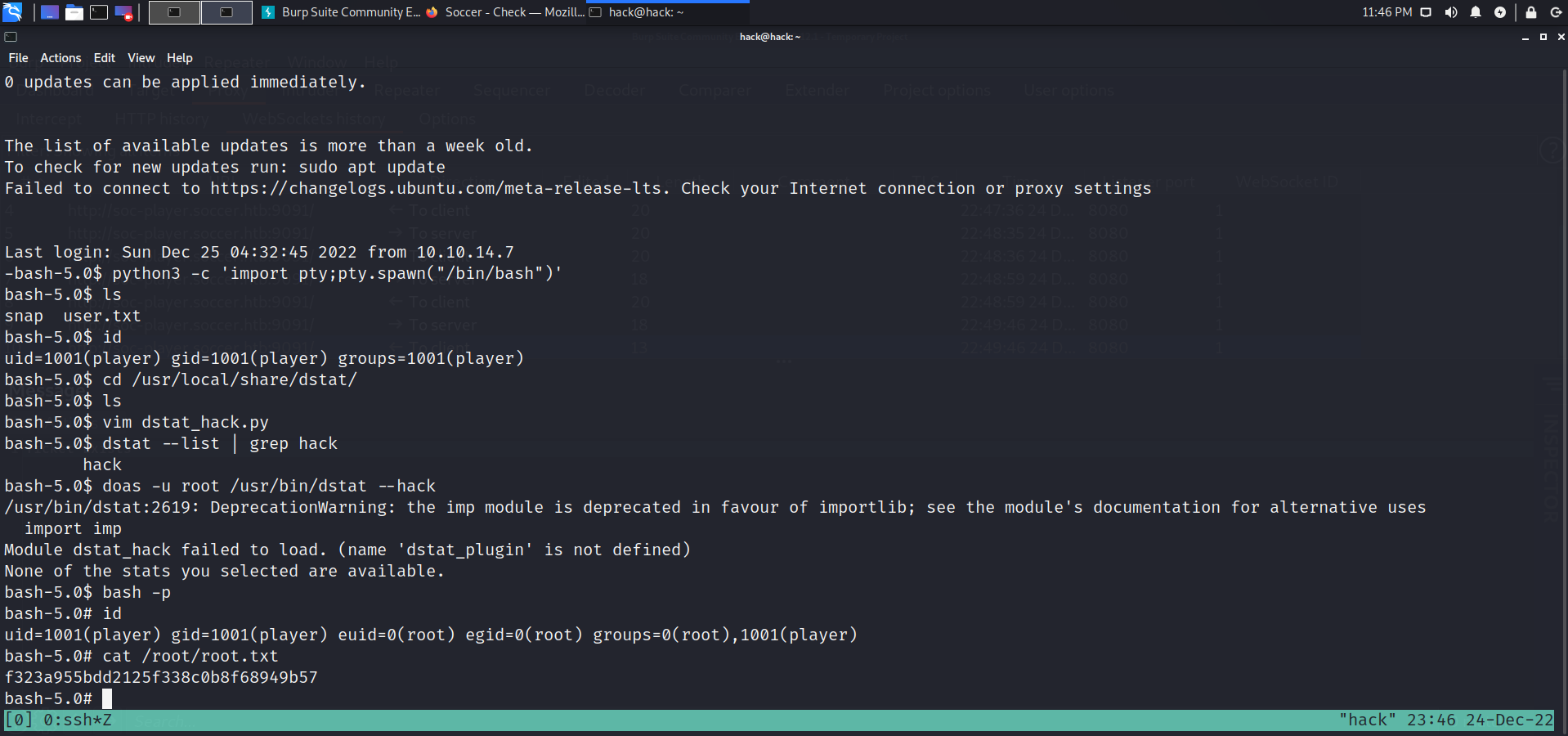Screen dimensions: 1568x736
Task: Open the Kali applications menu
Action: (x=12, y=12)
